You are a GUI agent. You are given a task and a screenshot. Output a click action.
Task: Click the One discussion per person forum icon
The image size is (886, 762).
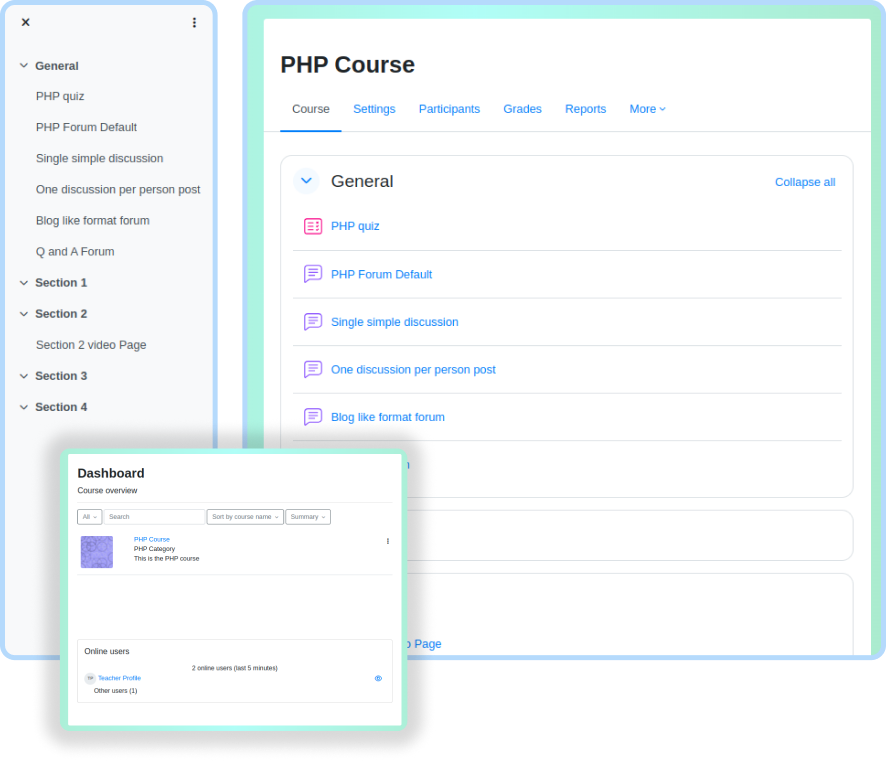coord(313,369)
